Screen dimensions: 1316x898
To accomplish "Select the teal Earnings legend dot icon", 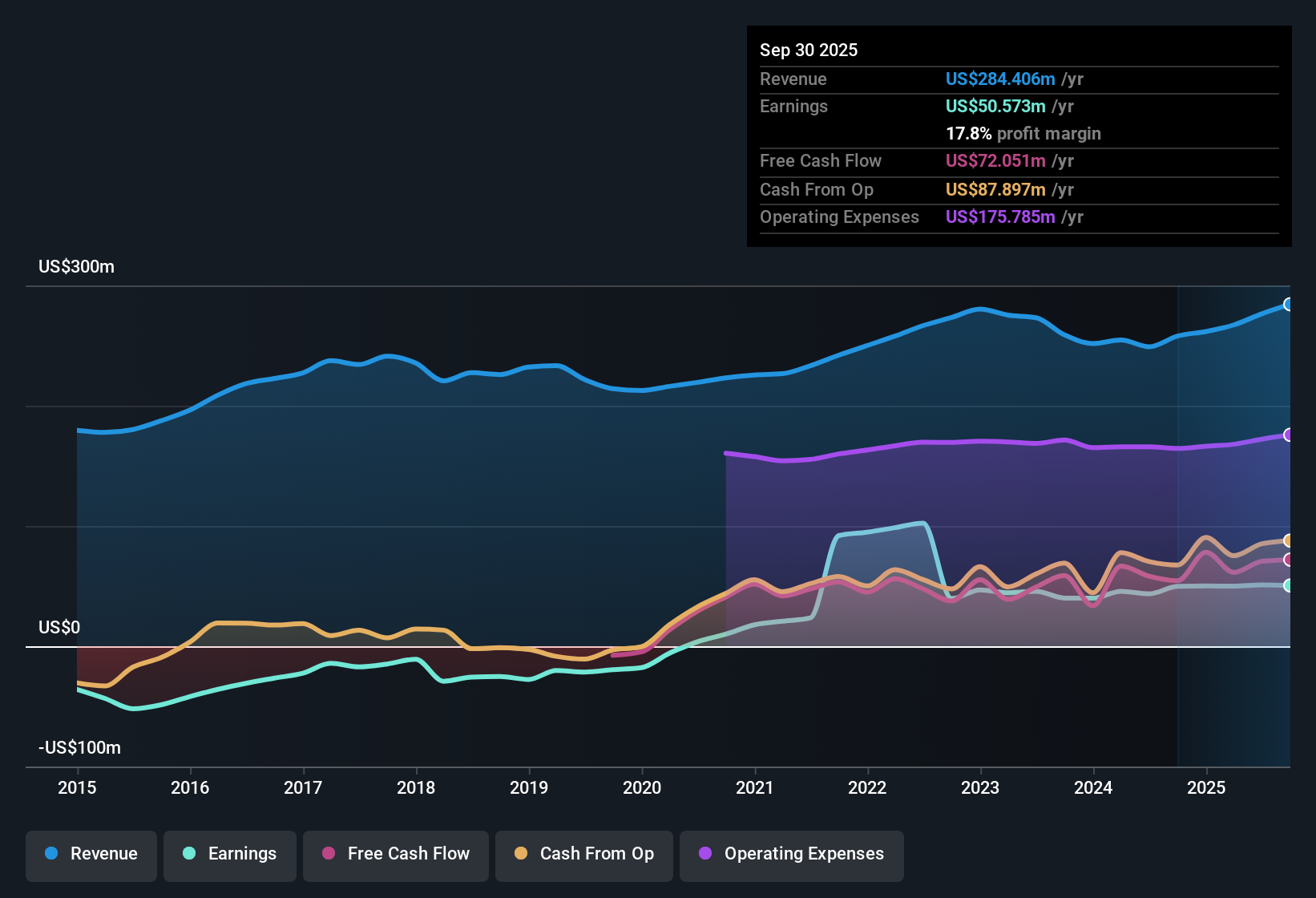I will coord(189,854).
